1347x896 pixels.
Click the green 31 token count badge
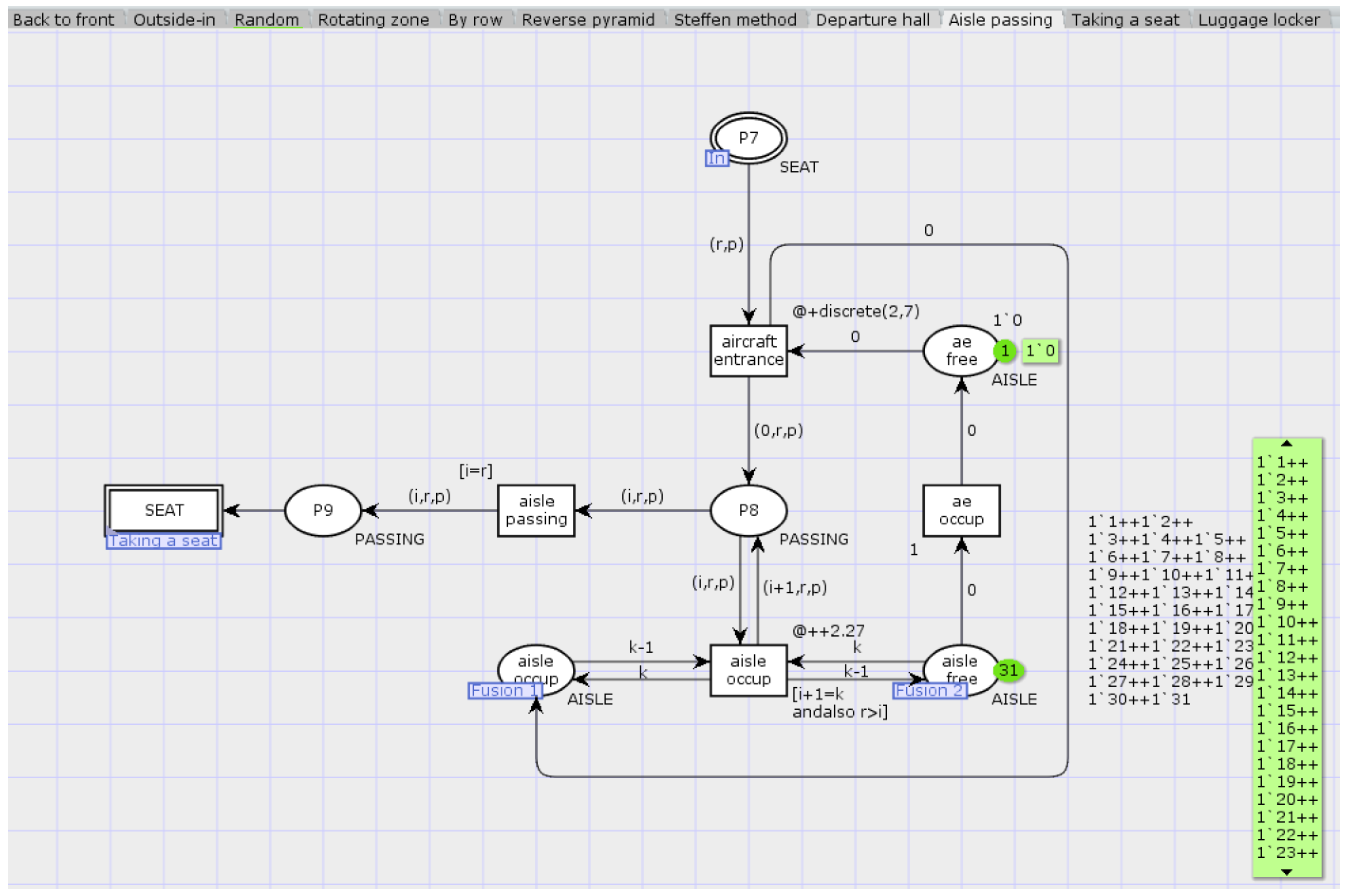[x=1008, y=670]
